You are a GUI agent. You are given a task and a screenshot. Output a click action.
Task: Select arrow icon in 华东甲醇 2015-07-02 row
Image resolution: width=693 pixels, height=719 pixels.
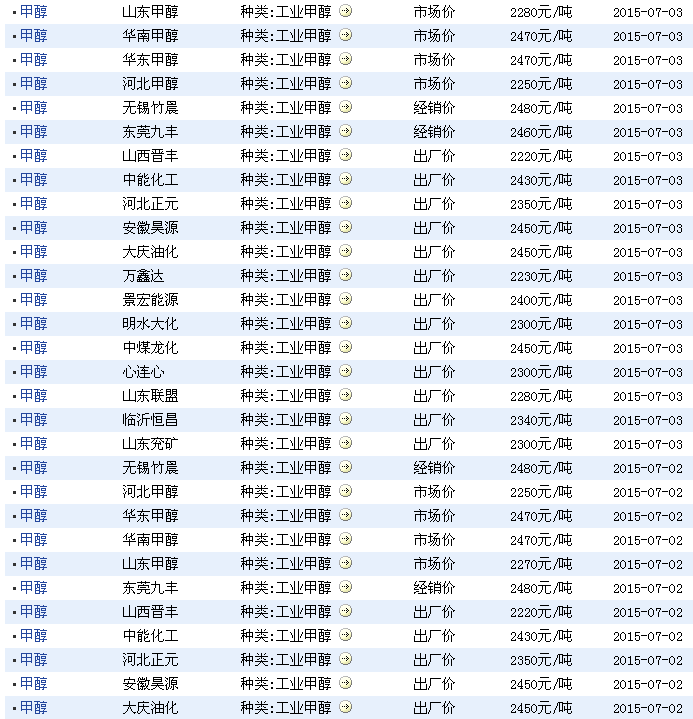[345, 515]
